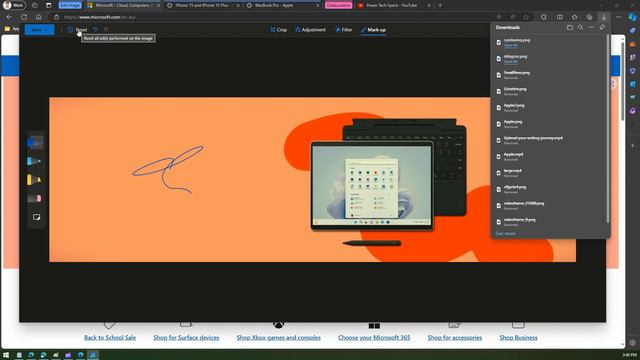Open file link under second download
The width and height of the screenshot is (640, 360).
point(511,62)
